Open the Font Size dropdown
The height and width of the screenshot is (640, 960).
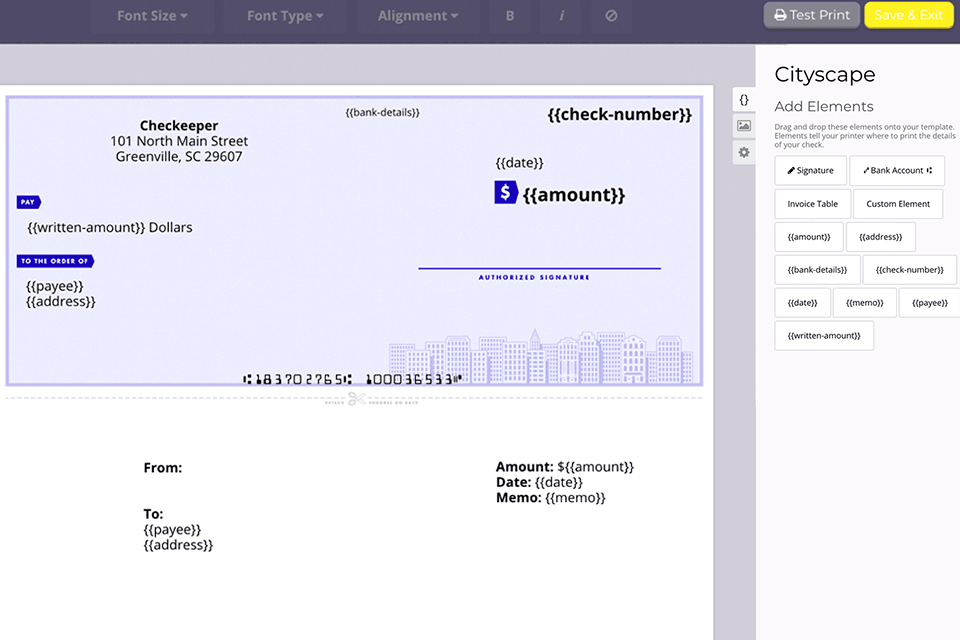152,16
